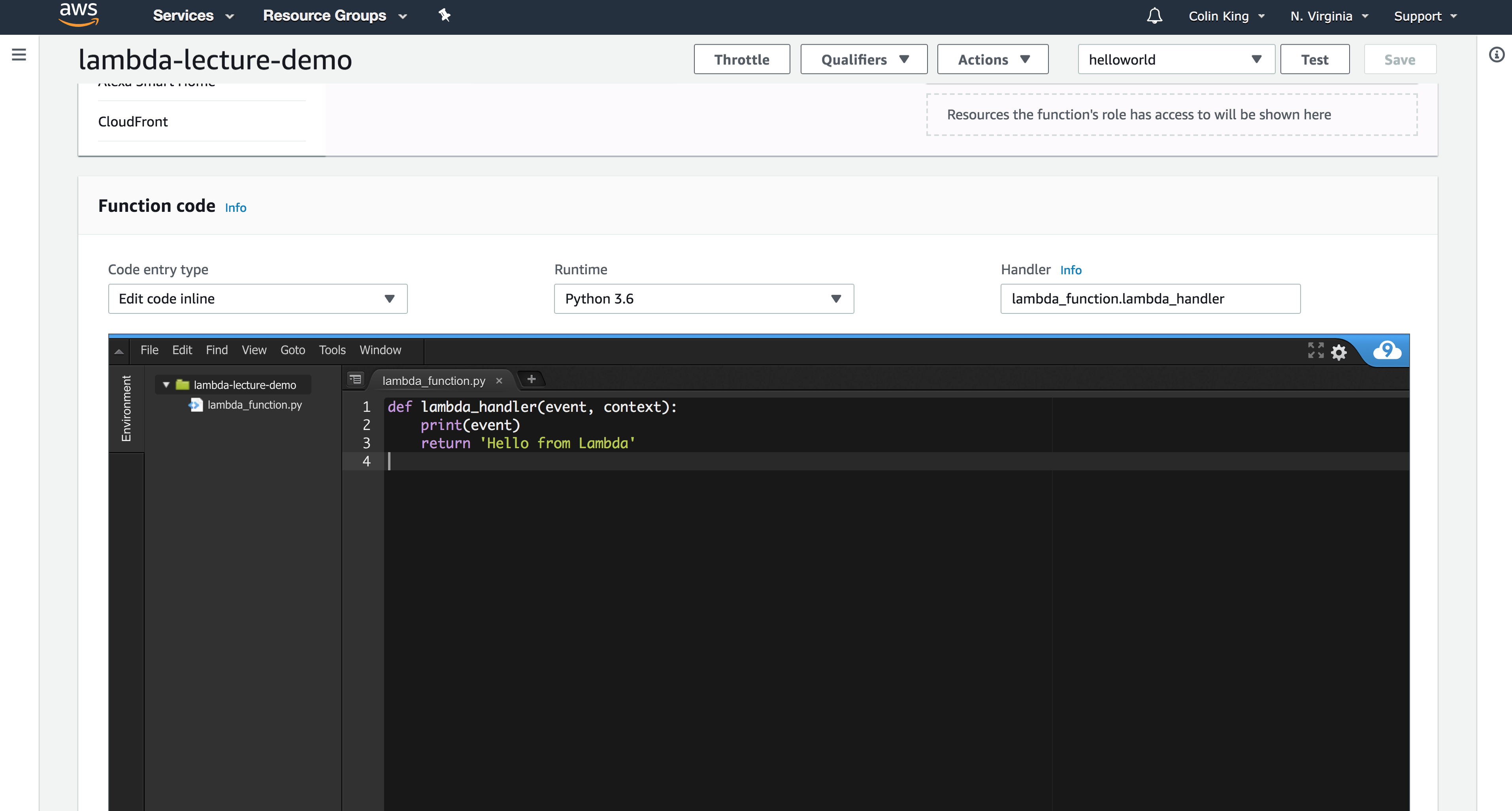
Task: Open the hamburger side navigation menu
Action: tap(19, 55)
